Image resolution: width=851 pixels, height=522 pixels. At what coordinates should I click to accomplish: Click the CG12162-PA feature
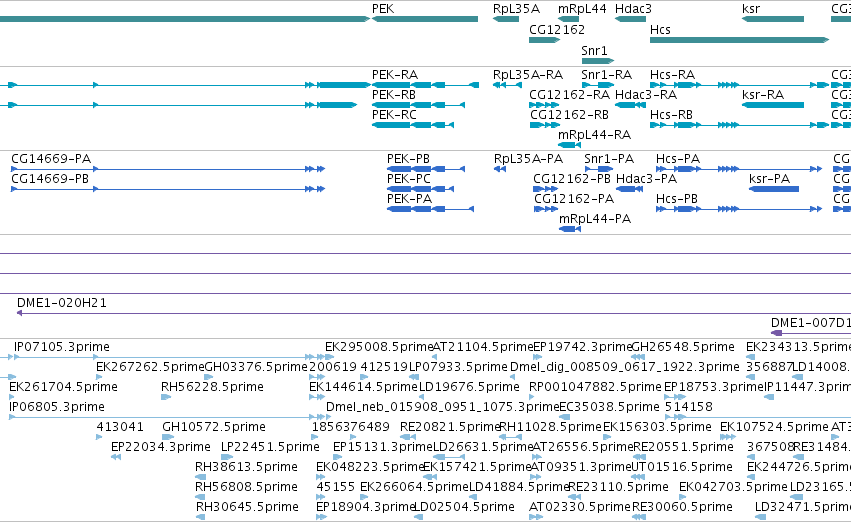coord(546,209)
